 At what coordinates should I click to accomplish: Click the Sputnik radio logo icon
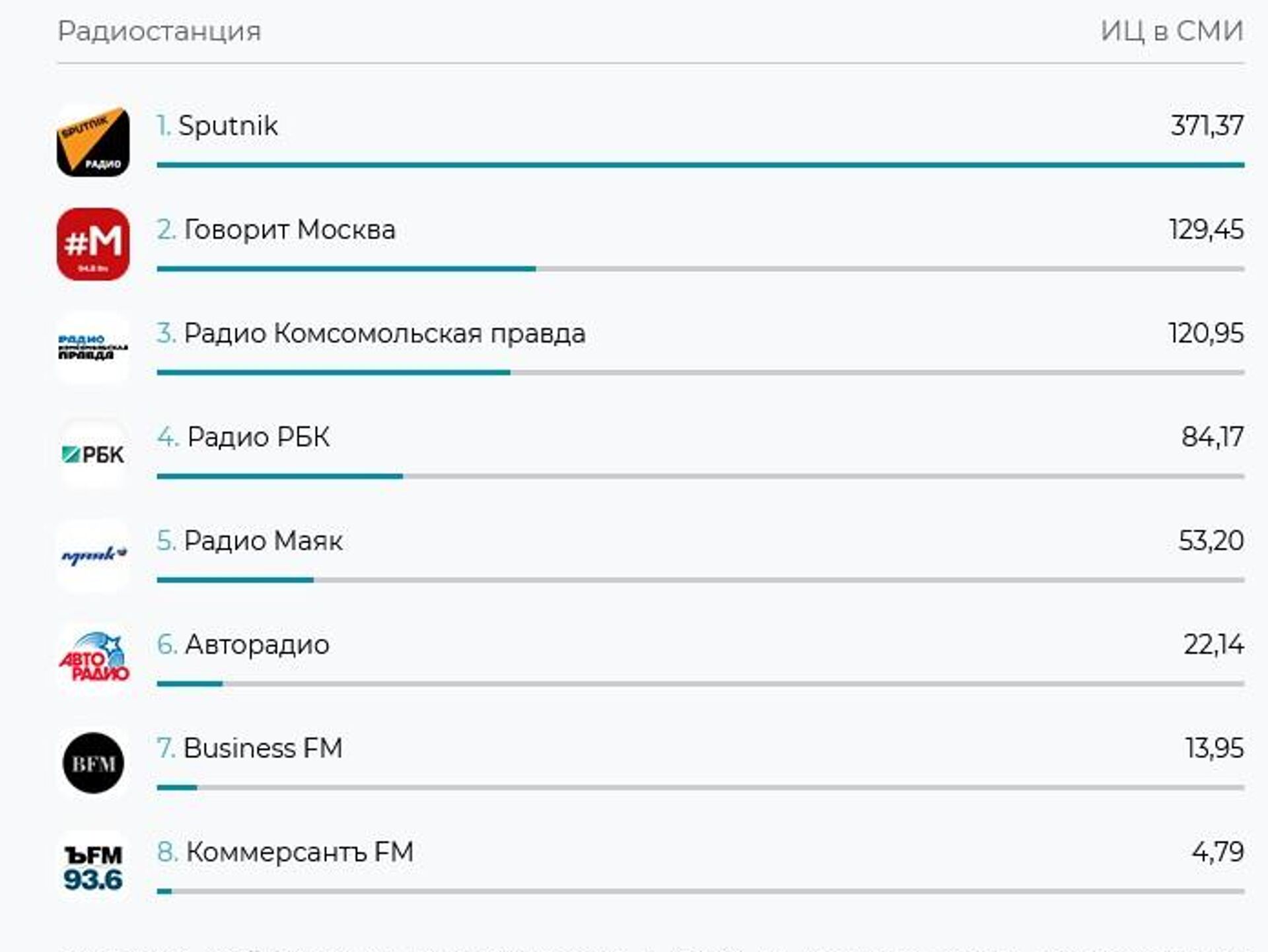point(93,141)
